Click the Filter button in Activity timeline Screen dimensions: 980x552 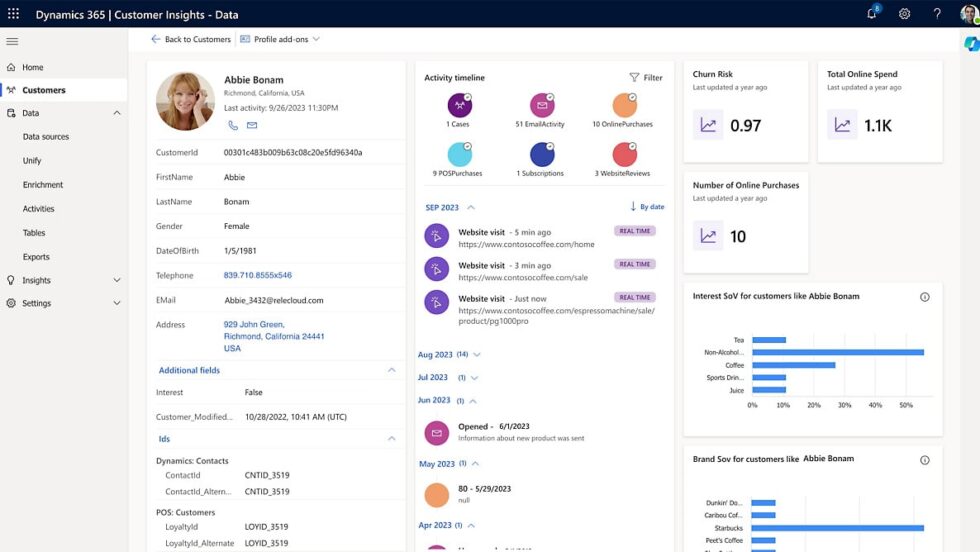[645, 78]
